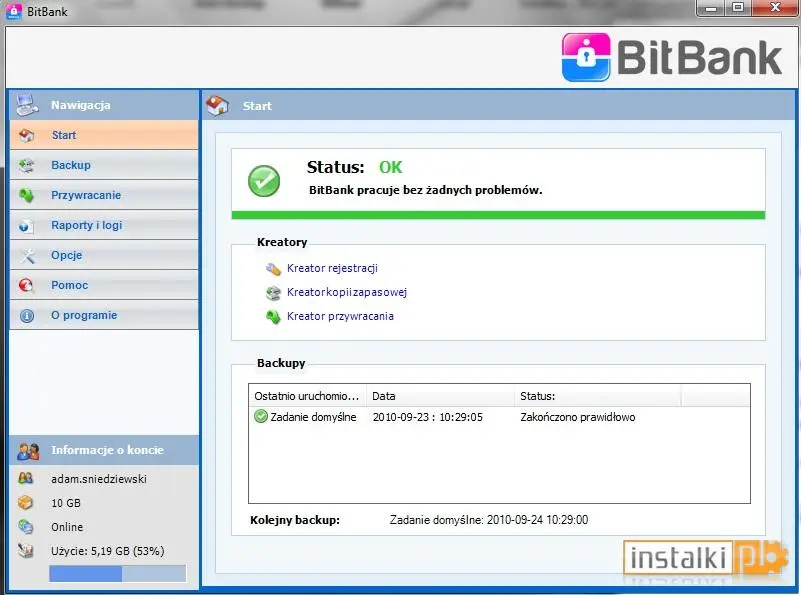The height and width of the screenshot is (595, 801).
Task: Click the Online connection status text
Action: [x=67, y=527]
